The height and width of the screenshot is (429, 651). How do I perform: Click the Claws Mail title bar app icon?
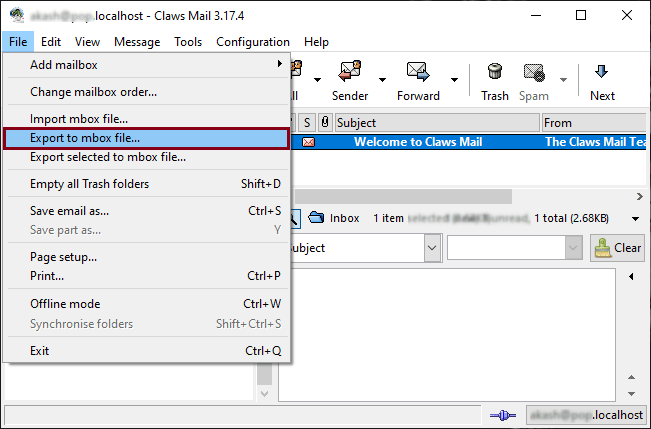(x=17, y=15)
